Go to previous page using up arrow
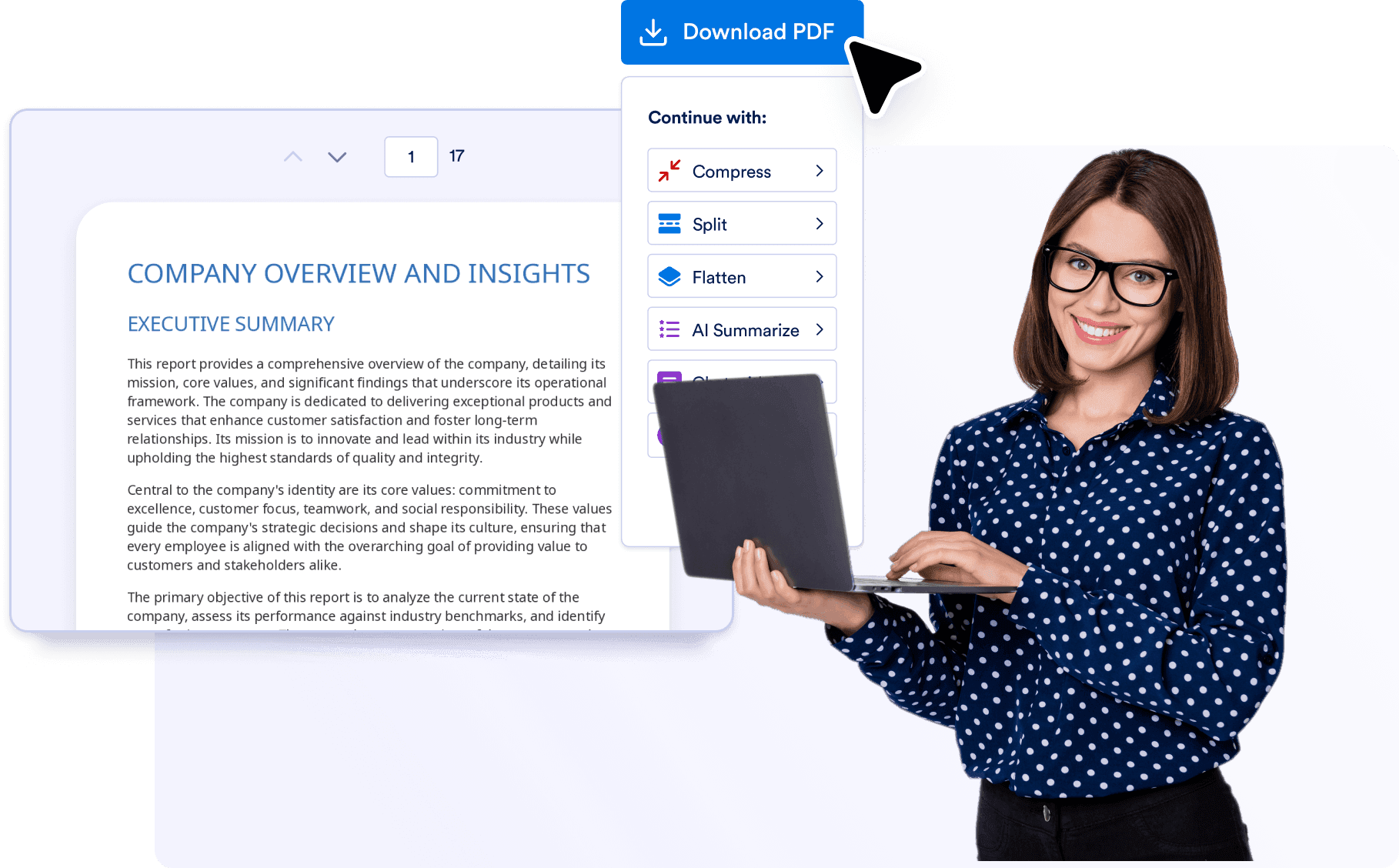Image resolution: width=1399 pixels, height=868 pixels. click(293, 156)
